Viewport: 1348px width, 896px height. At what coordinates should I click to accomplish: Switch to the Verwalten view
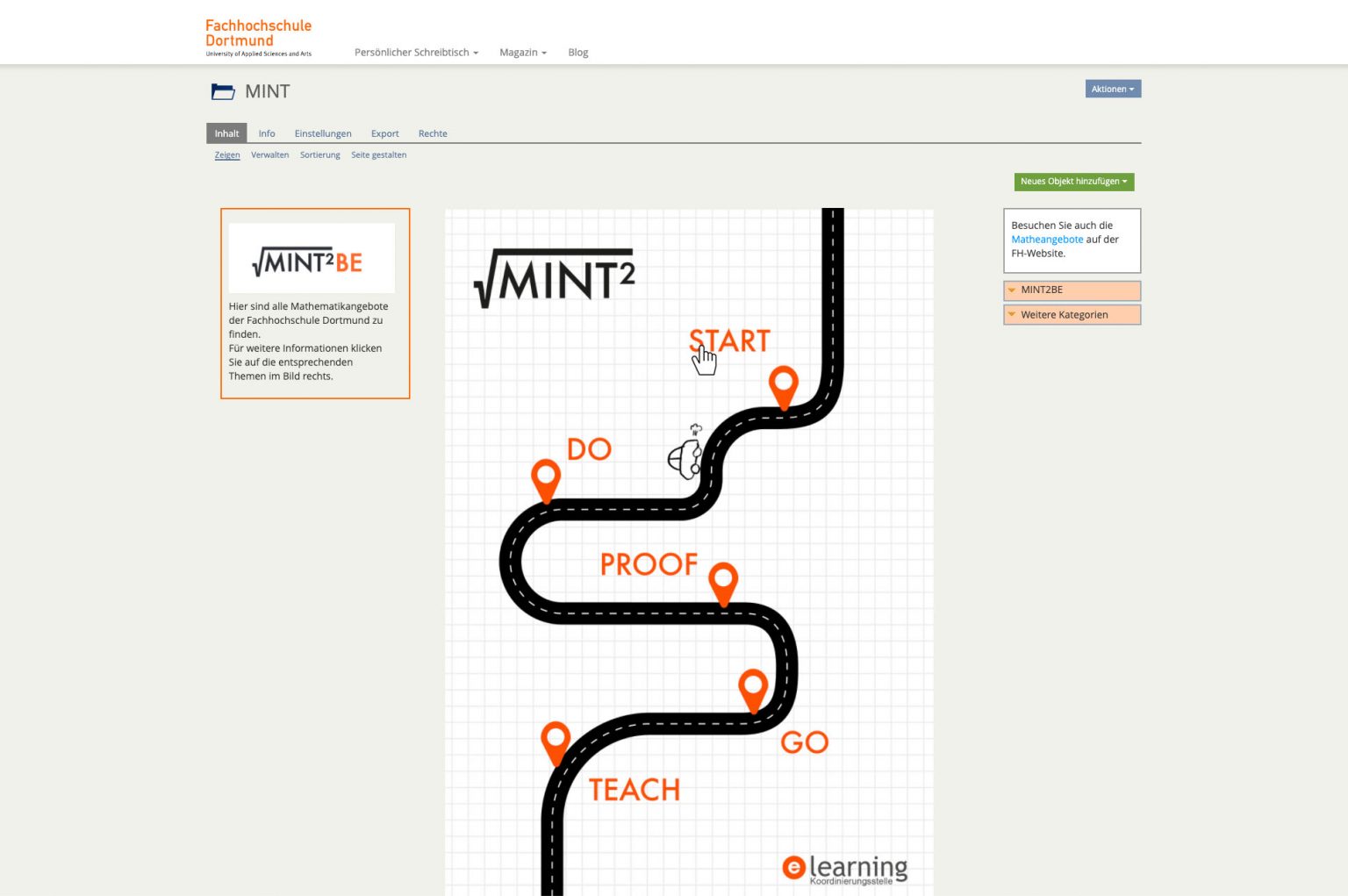(x=269, y=154)
